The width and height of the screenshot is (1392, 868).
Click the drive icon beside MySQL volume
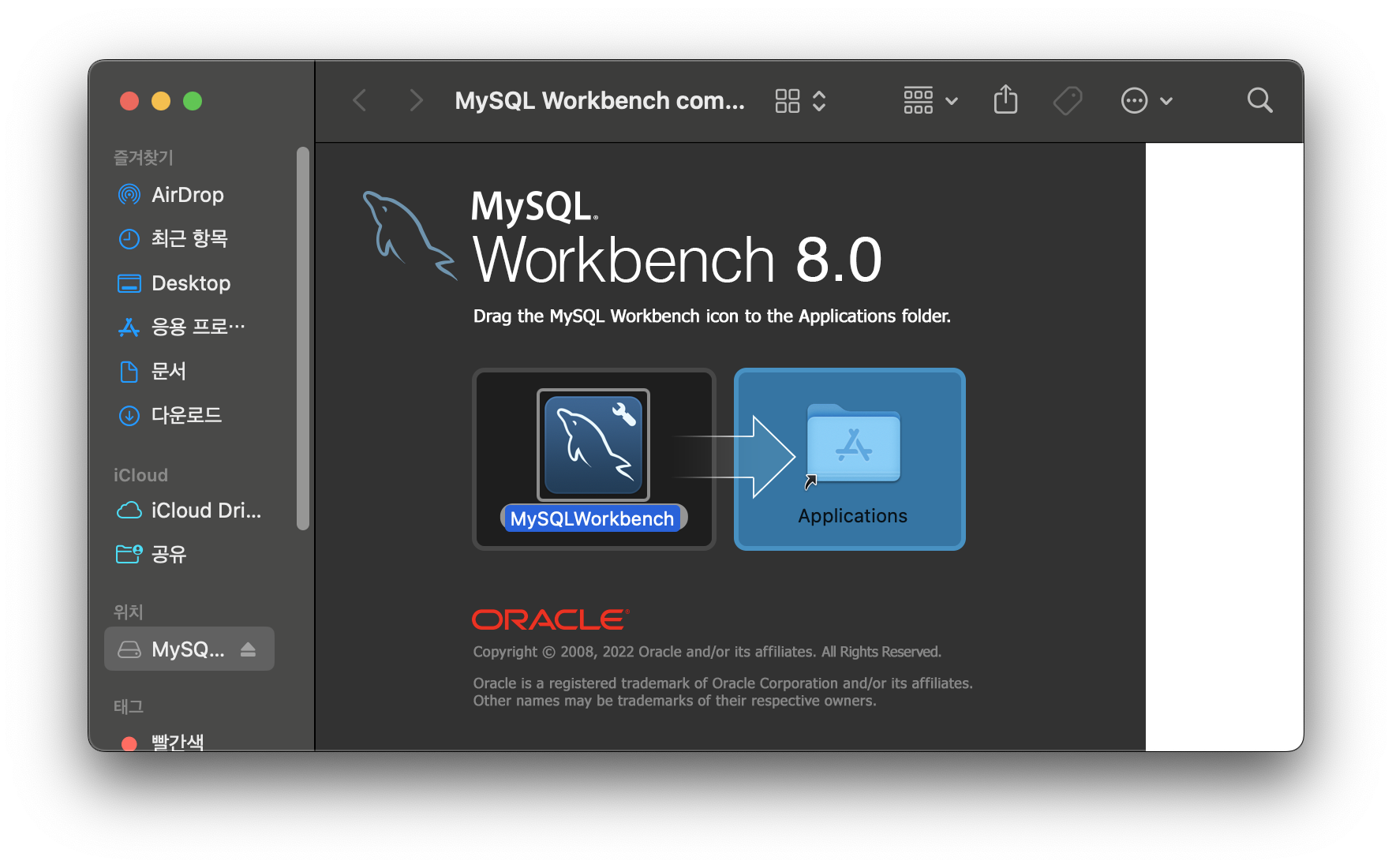pos(129,649)
